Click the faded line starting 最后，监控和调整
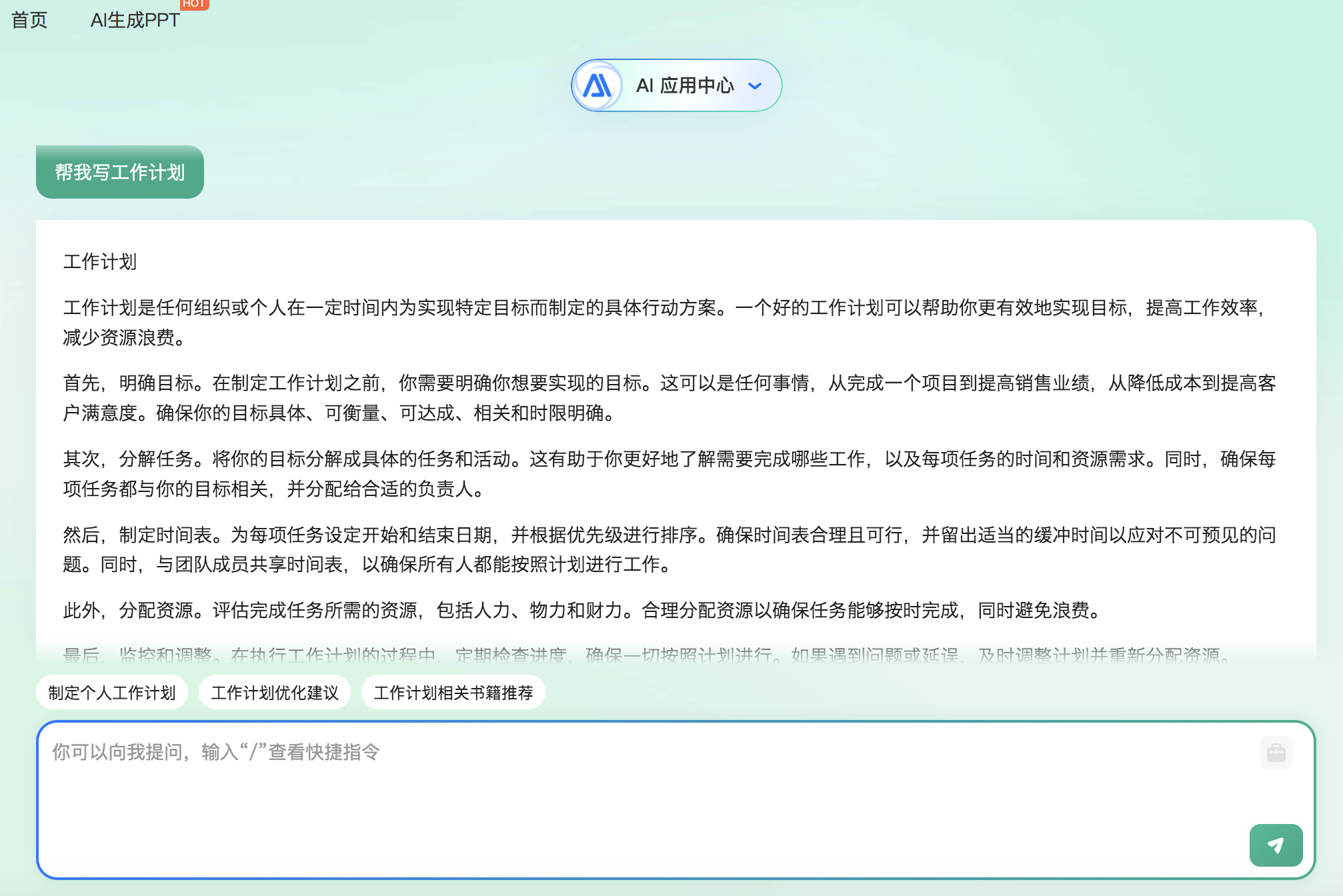1343x896 pixels. [x=648, y=655]
